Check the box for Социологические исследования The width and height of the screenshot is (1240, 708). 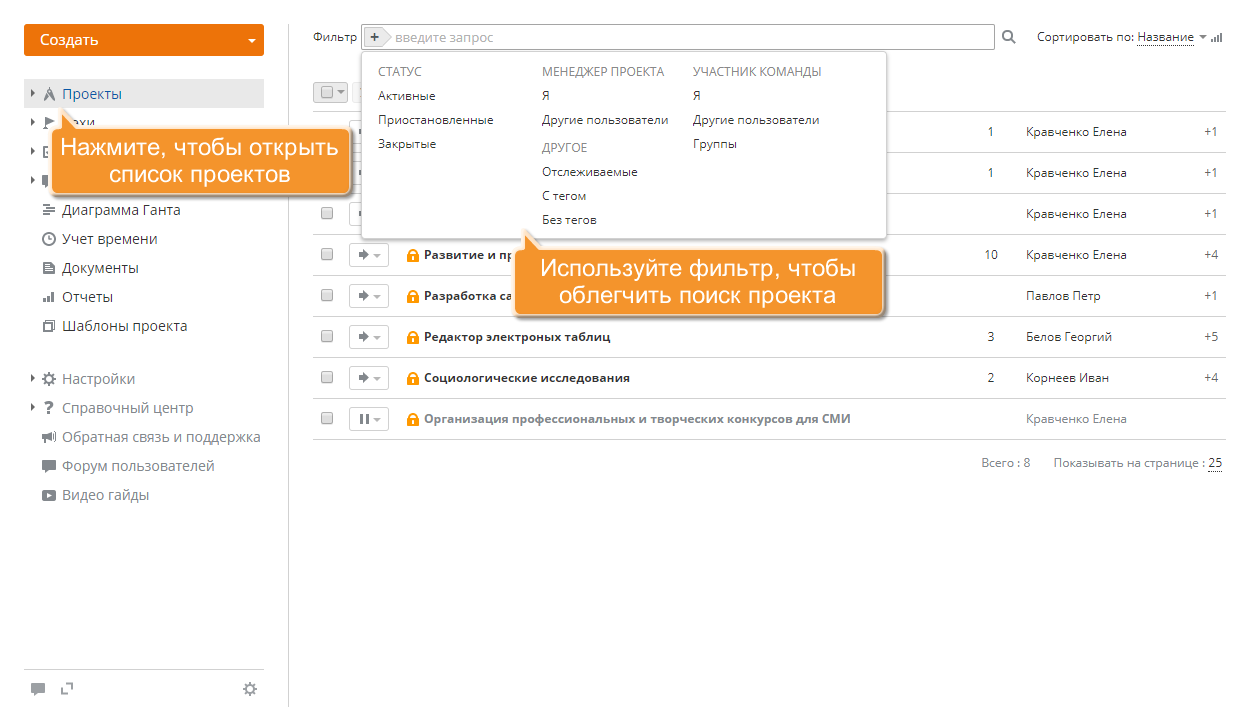point(327,378)
